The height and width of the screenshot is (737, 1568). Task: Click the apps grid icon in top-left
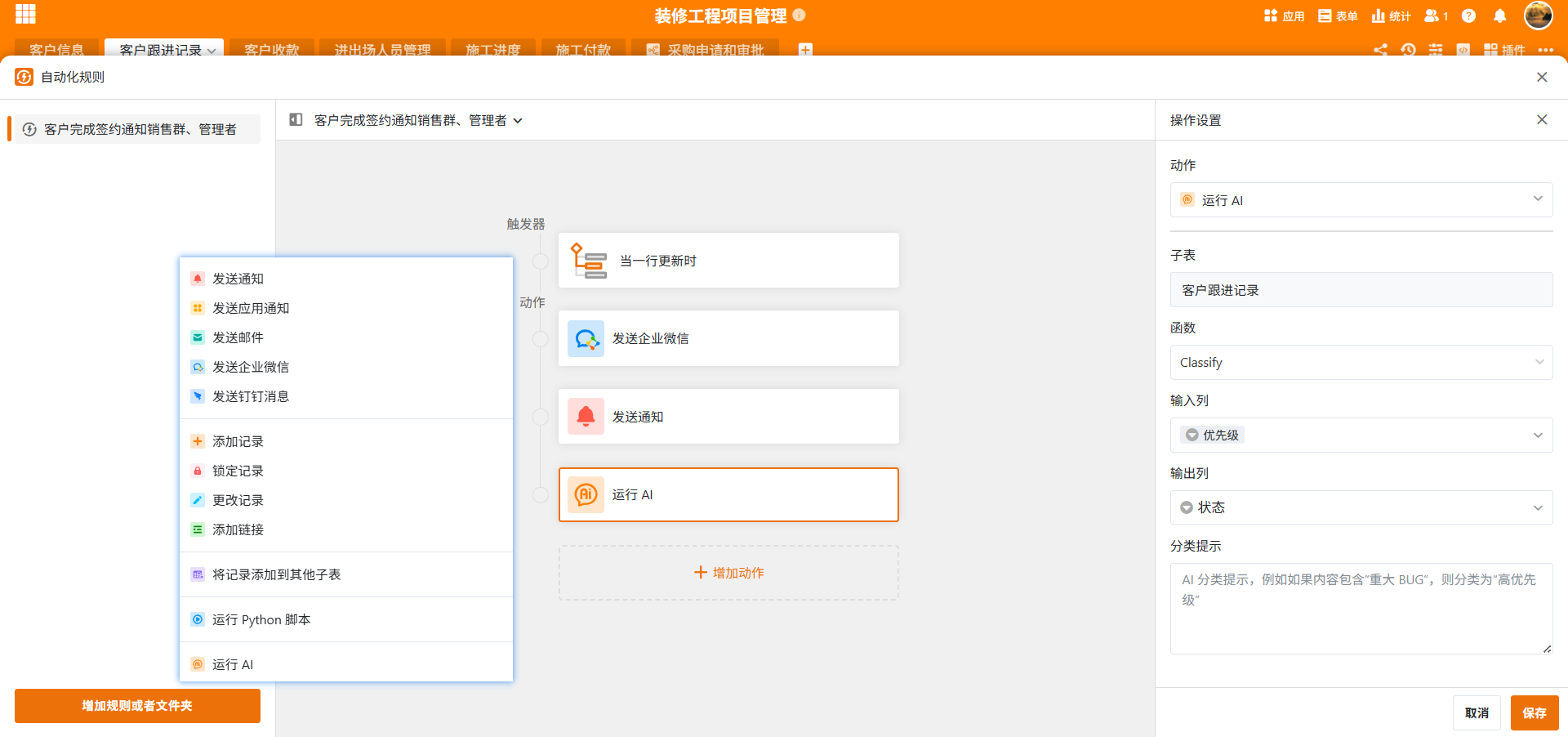click(25, 15)
